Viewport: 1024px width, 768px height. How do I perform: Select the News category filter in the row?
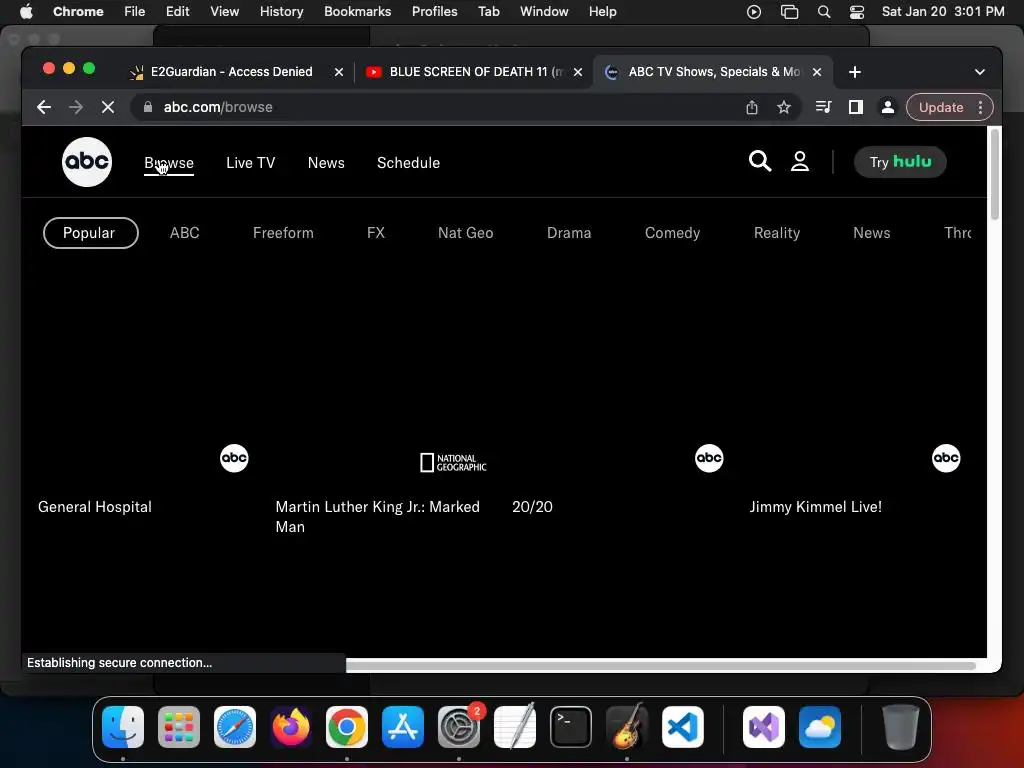click(x=871, y=233)
